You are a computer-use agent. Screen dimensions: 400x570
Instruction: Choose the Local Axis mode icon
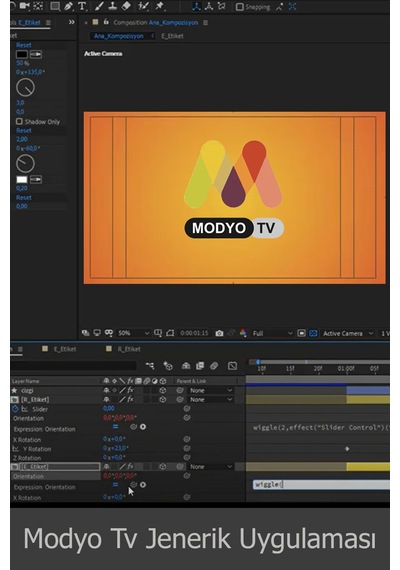196,6
